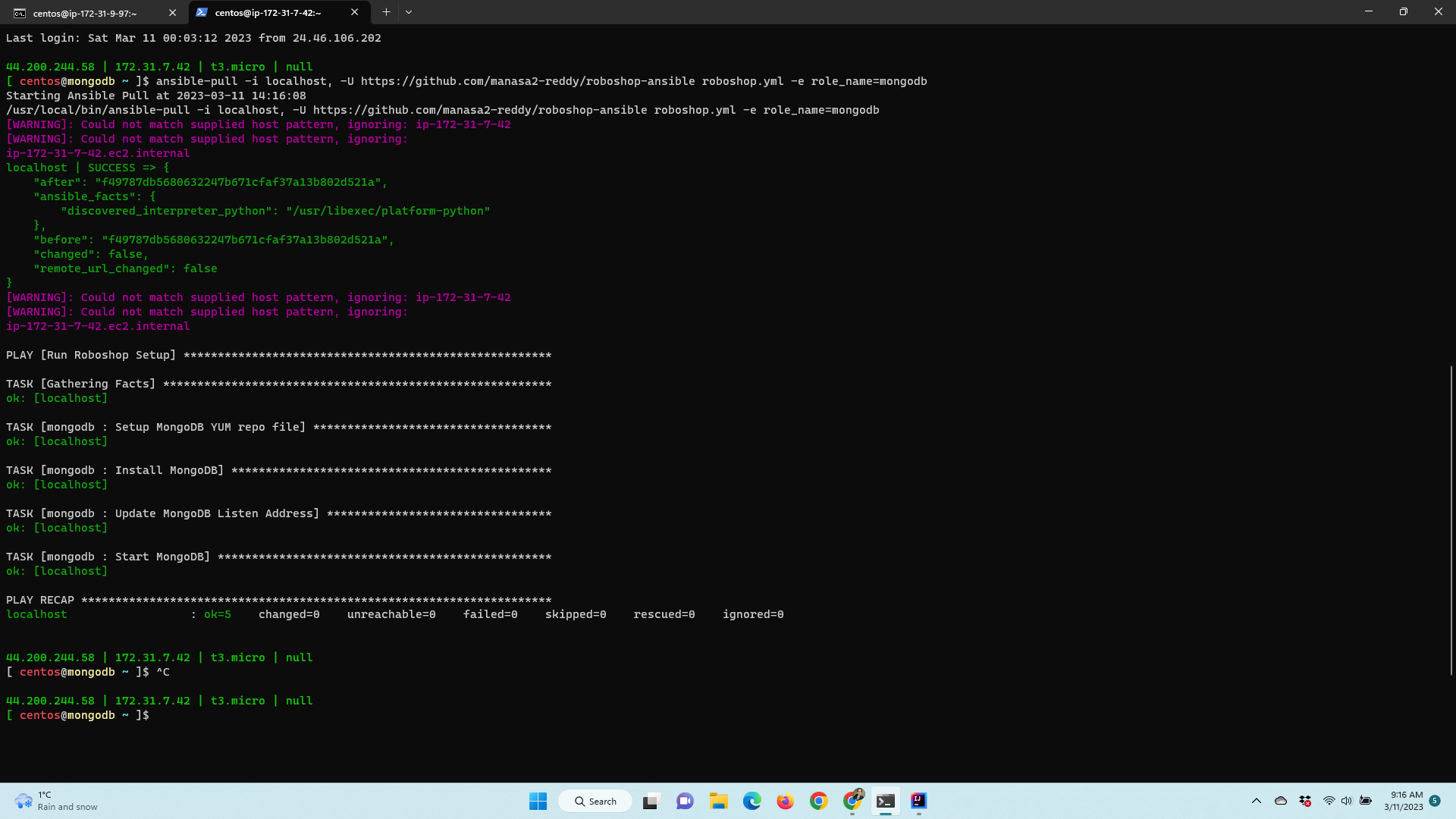Switch to the centos@ip-172-31-9-97 tab

(91, 12)
